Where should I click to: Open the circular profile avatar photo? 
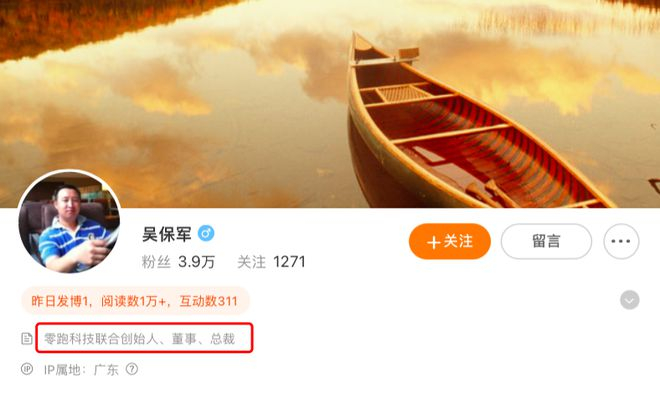point(69,222)
